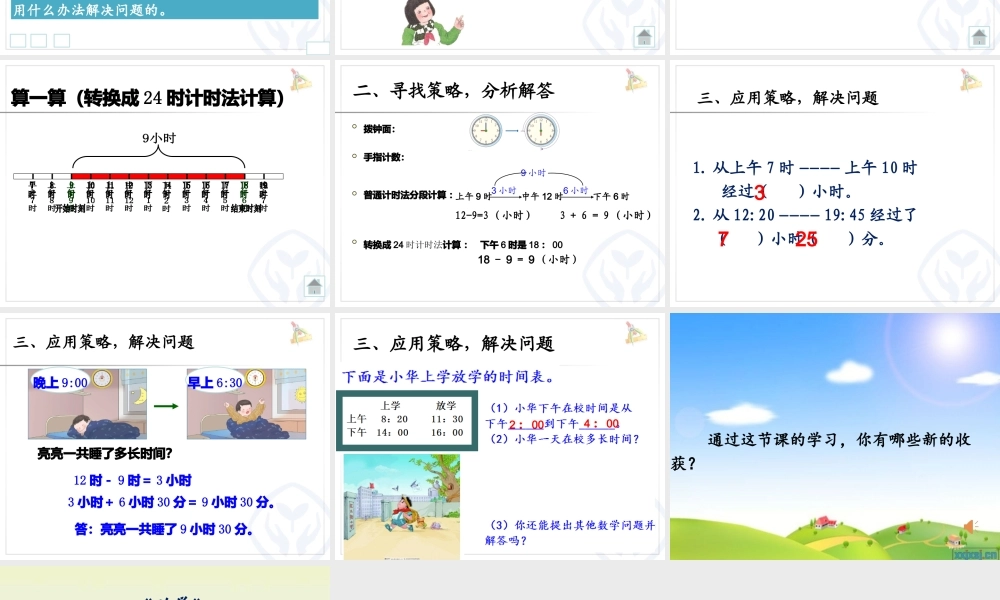Click the compass-ruler logo on the 晚上9:00 slide

coord(300,333)
